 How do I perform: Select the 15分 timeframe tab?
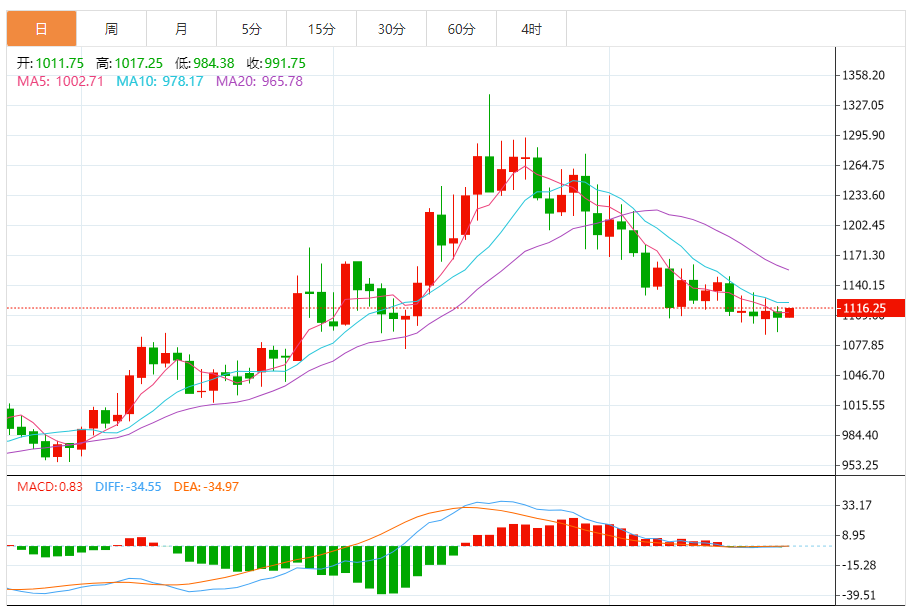[321, 30]
